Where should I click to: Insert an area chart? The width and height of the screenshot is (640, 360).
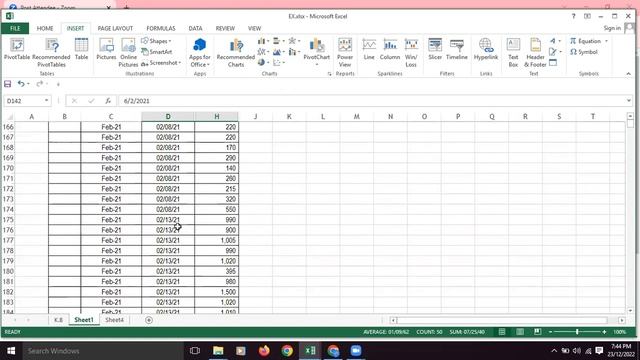point(278,52)
